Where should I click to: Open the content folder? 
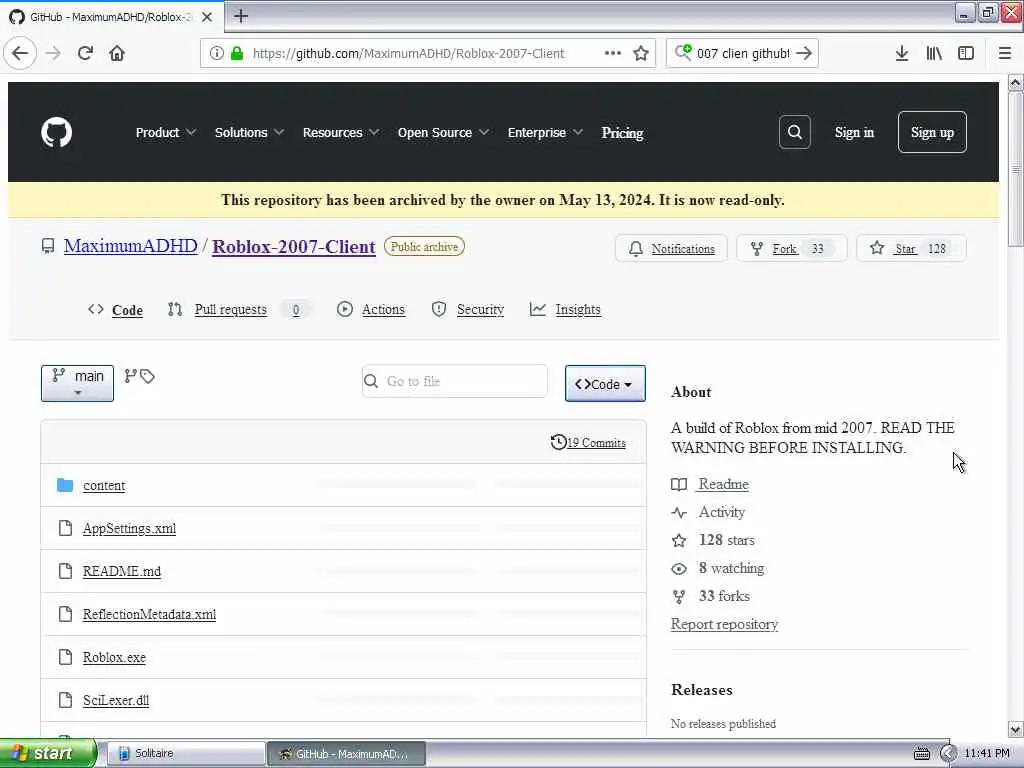tap(104, 485)
